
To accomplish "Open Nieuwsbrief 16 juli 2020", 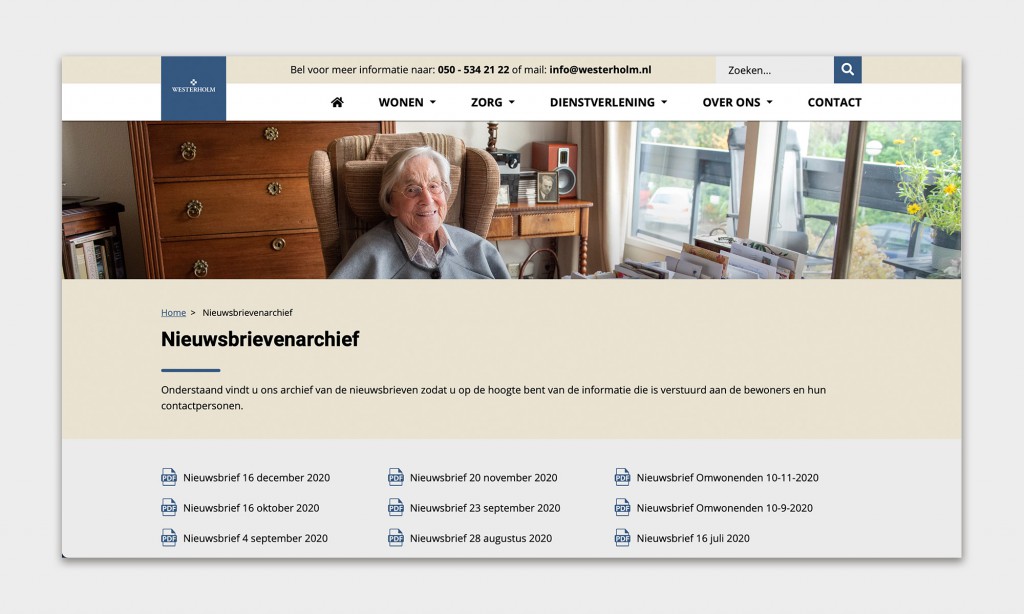I will (694, 538).
